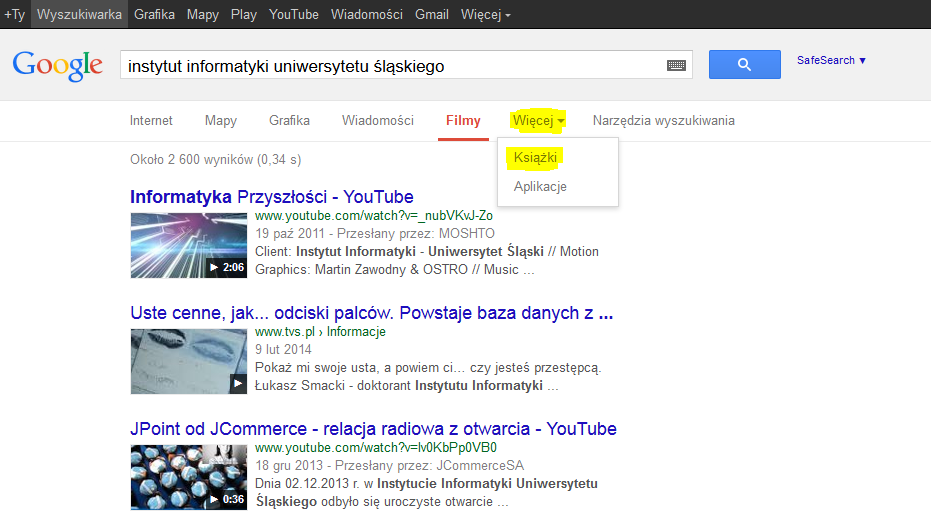This screenshot has height=532, width=931.
Task: Open the SafeSearch dropdown
Action: [831, 60]
